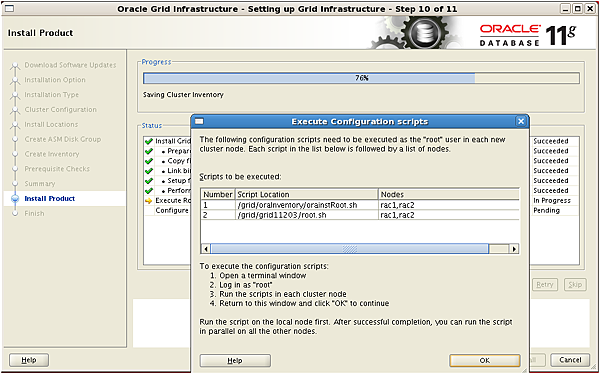Click OK in Execute Configuration scripts dialog

(x=485, y=361)
